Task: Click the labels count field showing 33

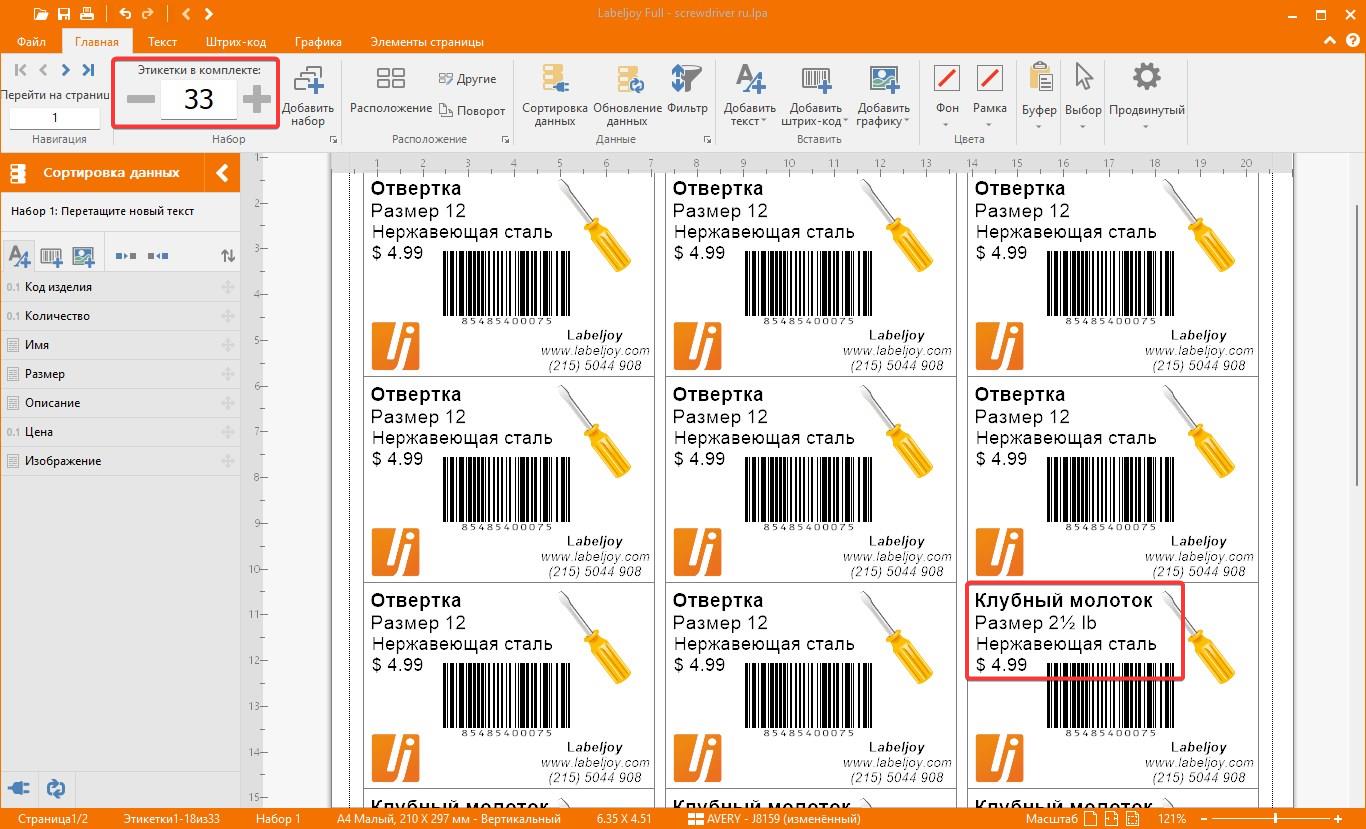Action: (x=199, y=99)
